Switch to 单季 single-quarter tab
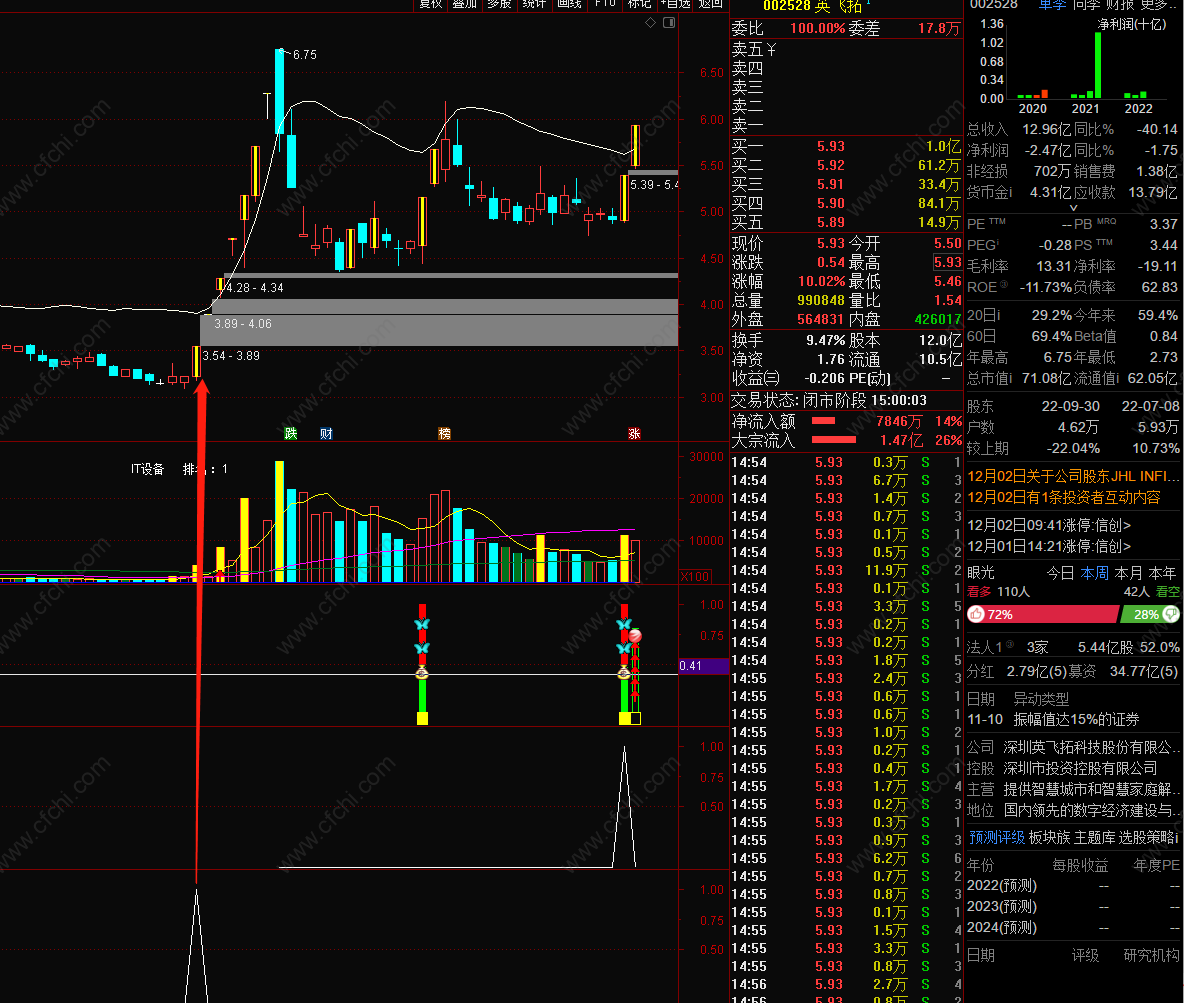The image size is (1184, 1003). 1052,5
